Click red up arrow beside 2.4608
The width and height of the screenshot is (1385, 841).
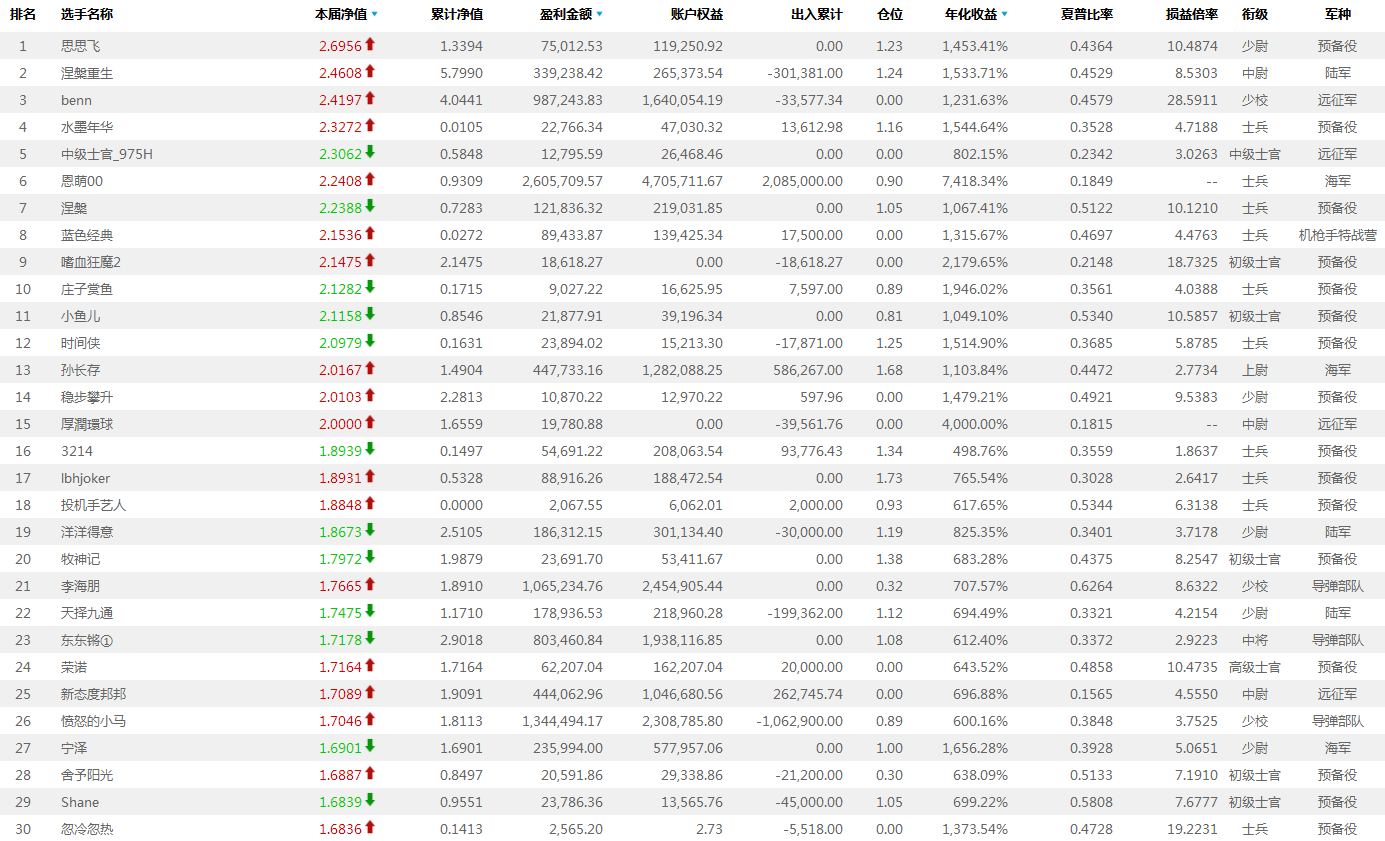point(370,71)
